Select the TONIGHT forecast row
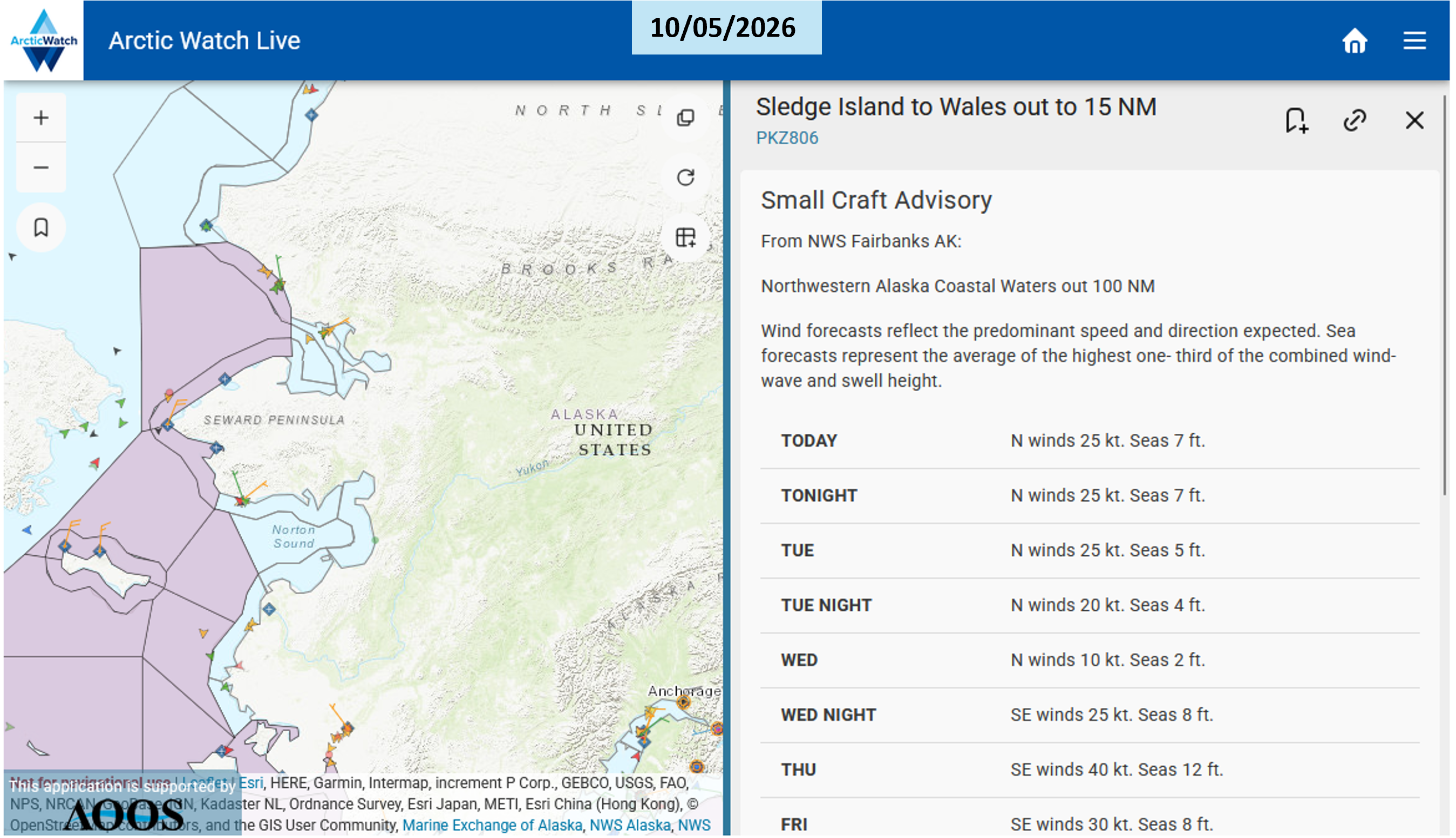 [x=1090, y=495]
